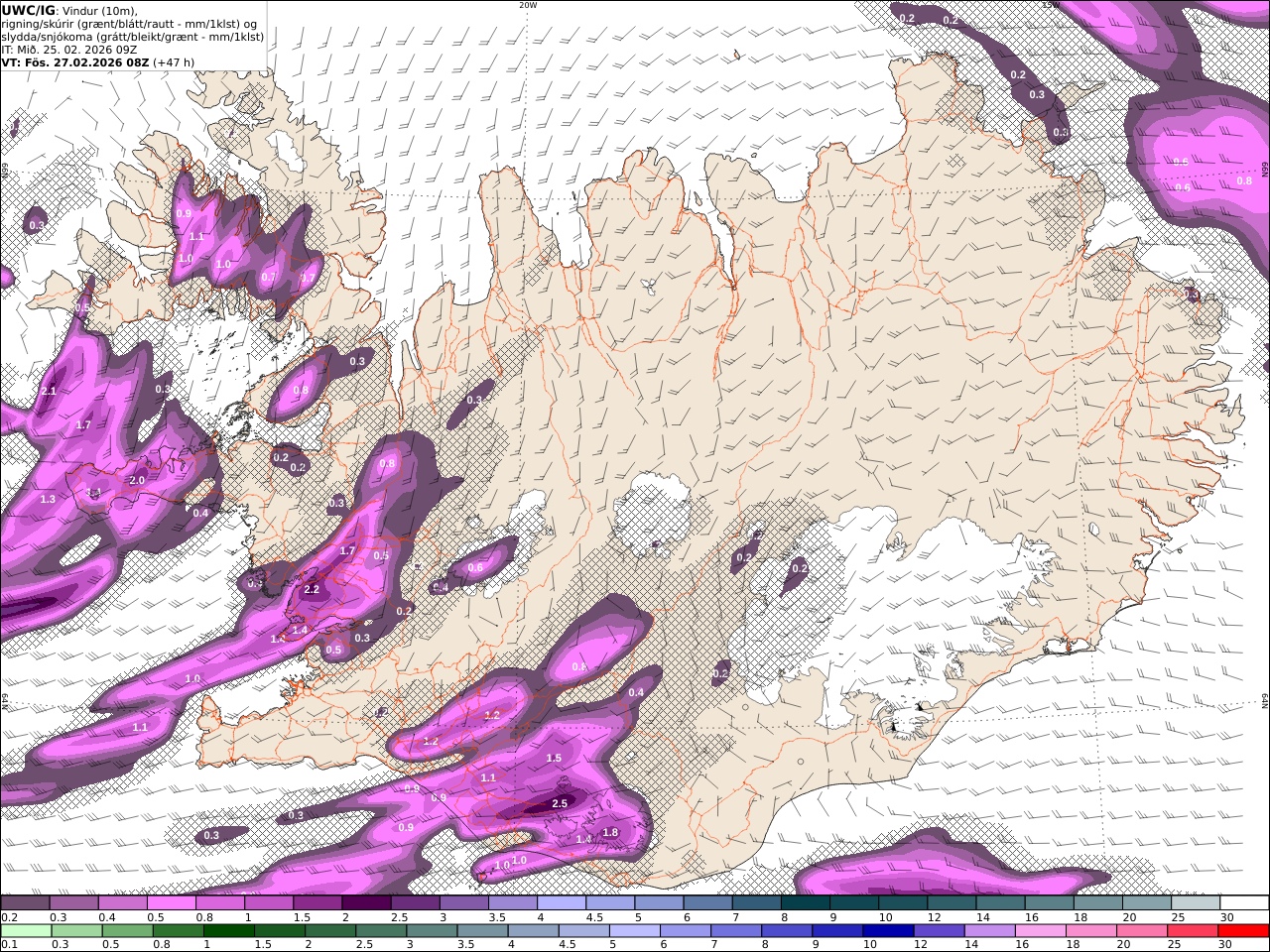Pick the blue rain swatch labeled 8
This screenshot has height=952, width=1270.
click(787, 931)
